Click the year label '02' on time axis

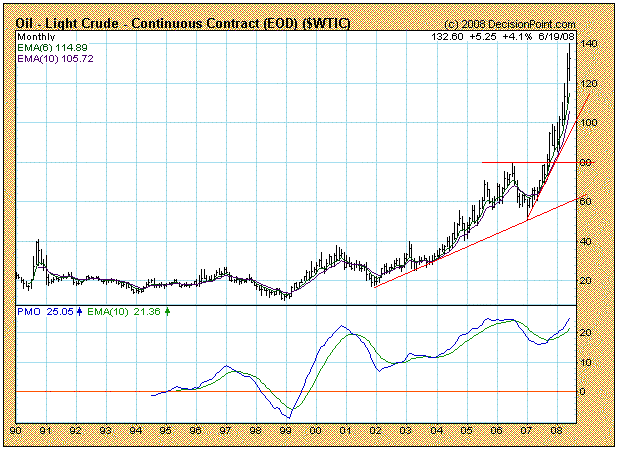click(x=376, y=430)
